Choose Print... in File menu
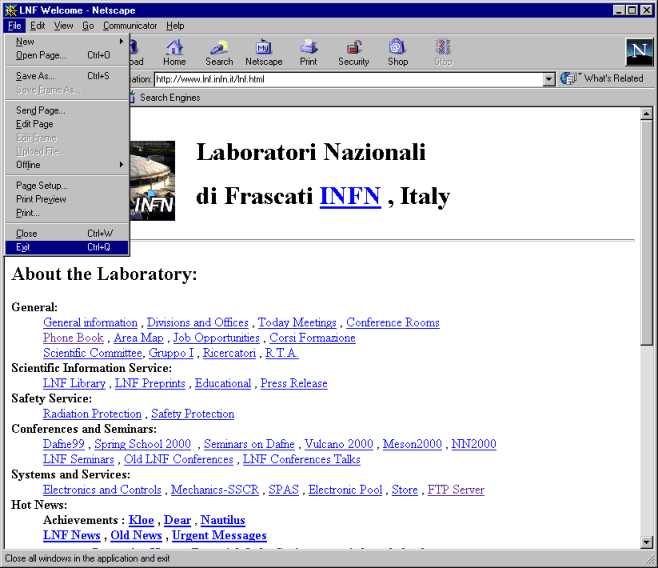 tap(67, 213)
